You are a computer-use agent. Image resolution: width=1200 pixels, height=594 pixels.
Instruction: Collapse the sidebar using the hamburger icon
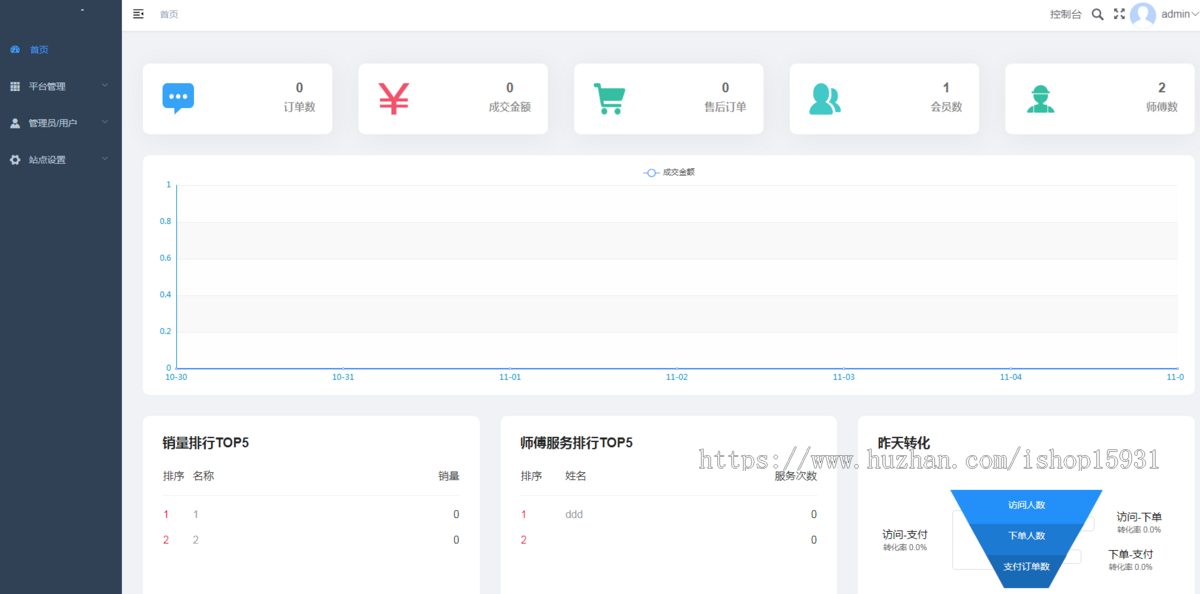138,14
